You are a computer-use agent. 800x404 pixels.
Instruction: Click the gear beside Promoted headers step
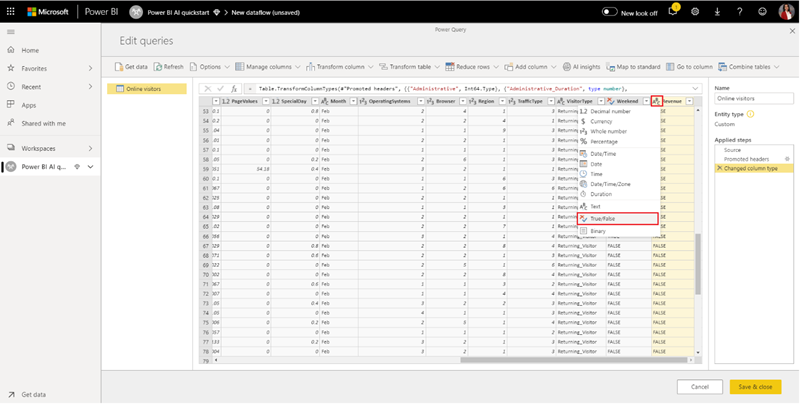tap(787, 159)
